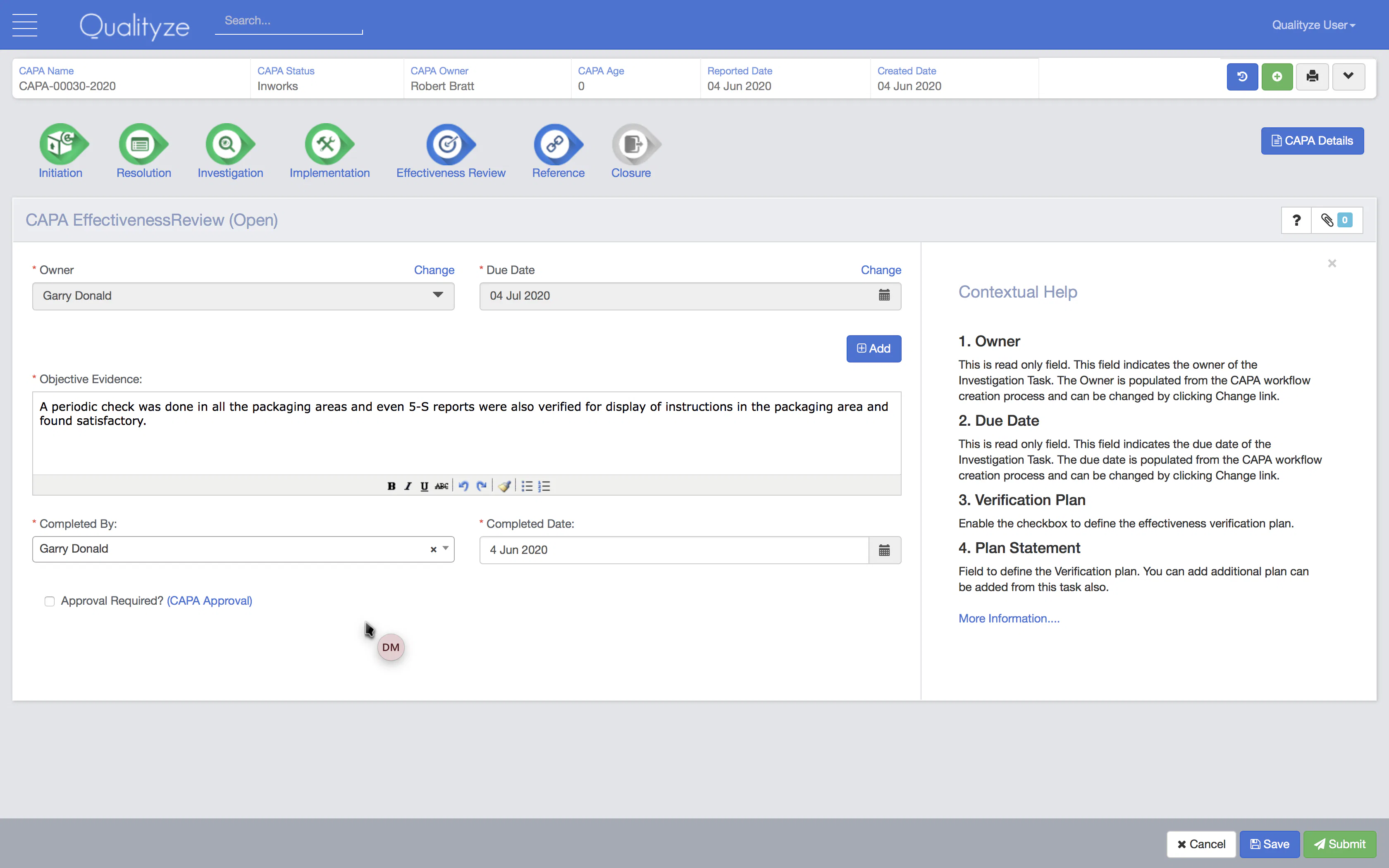Click the Add button
The image size is (1389, 868).
tap(873, 348)
